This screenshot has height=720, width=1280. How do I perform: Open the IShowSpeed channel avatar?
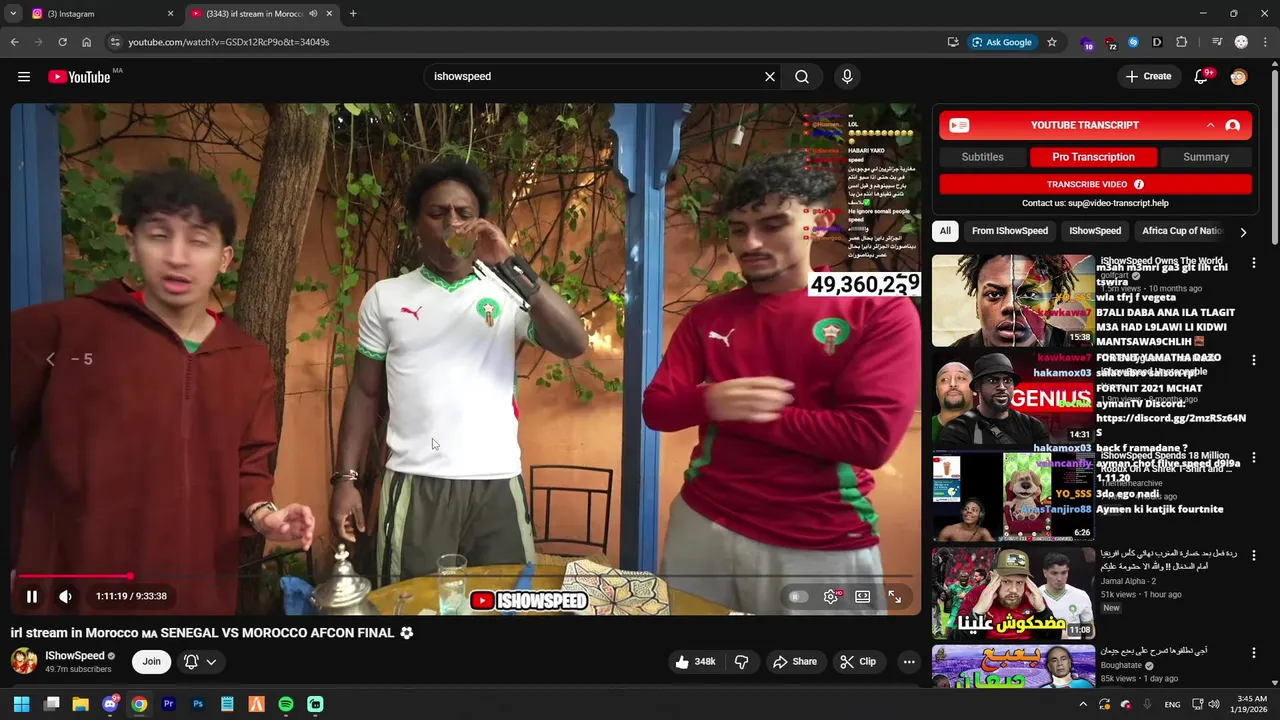(x=24, y=661)
